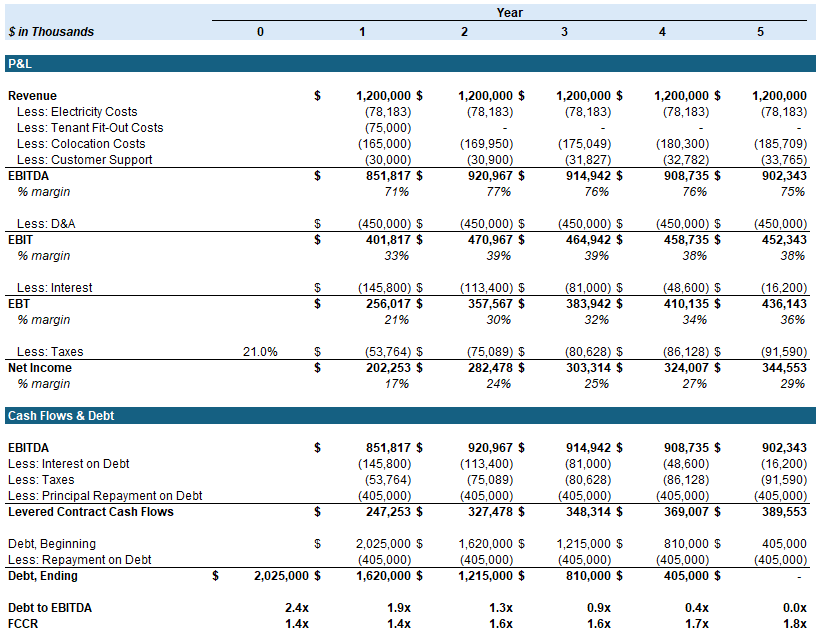Select the 'Less: Interest' row label
816x634 pixels.
tap(55, 288)
